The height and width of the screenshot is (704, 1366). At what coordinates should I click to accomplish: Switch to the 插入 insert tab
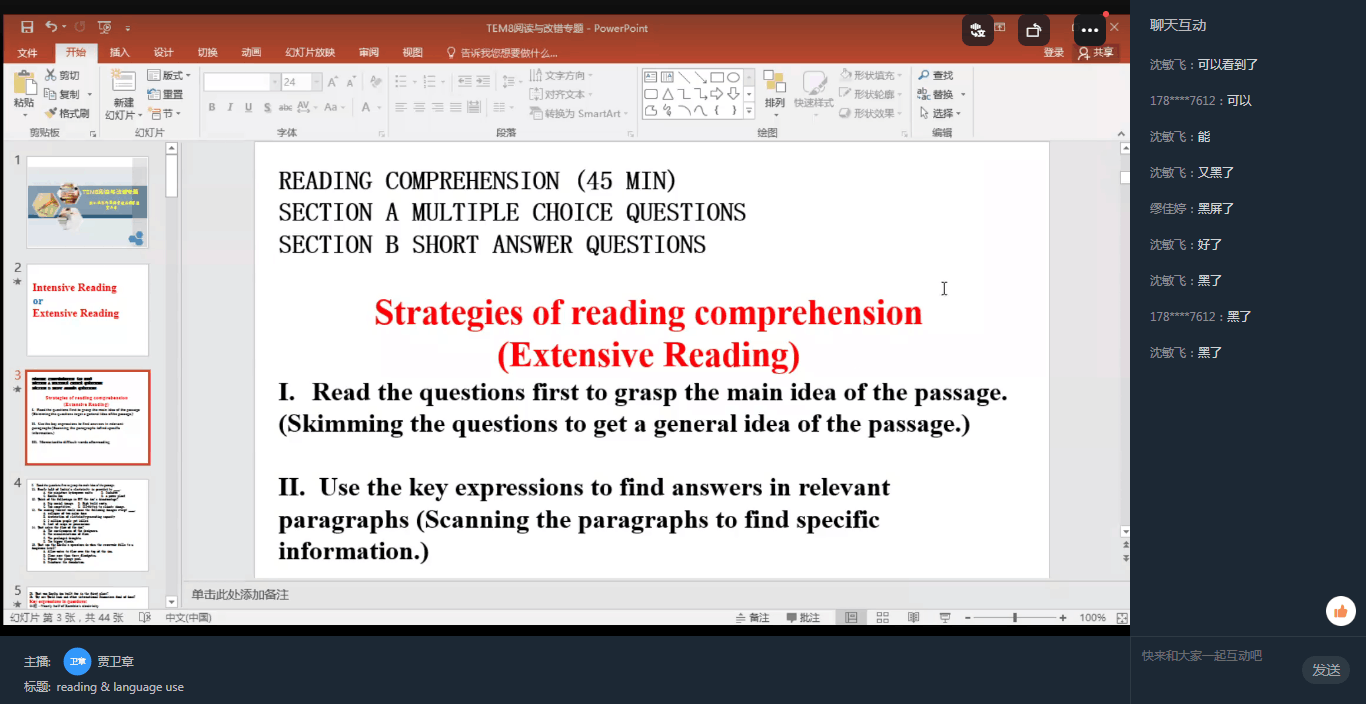point(119,53)
